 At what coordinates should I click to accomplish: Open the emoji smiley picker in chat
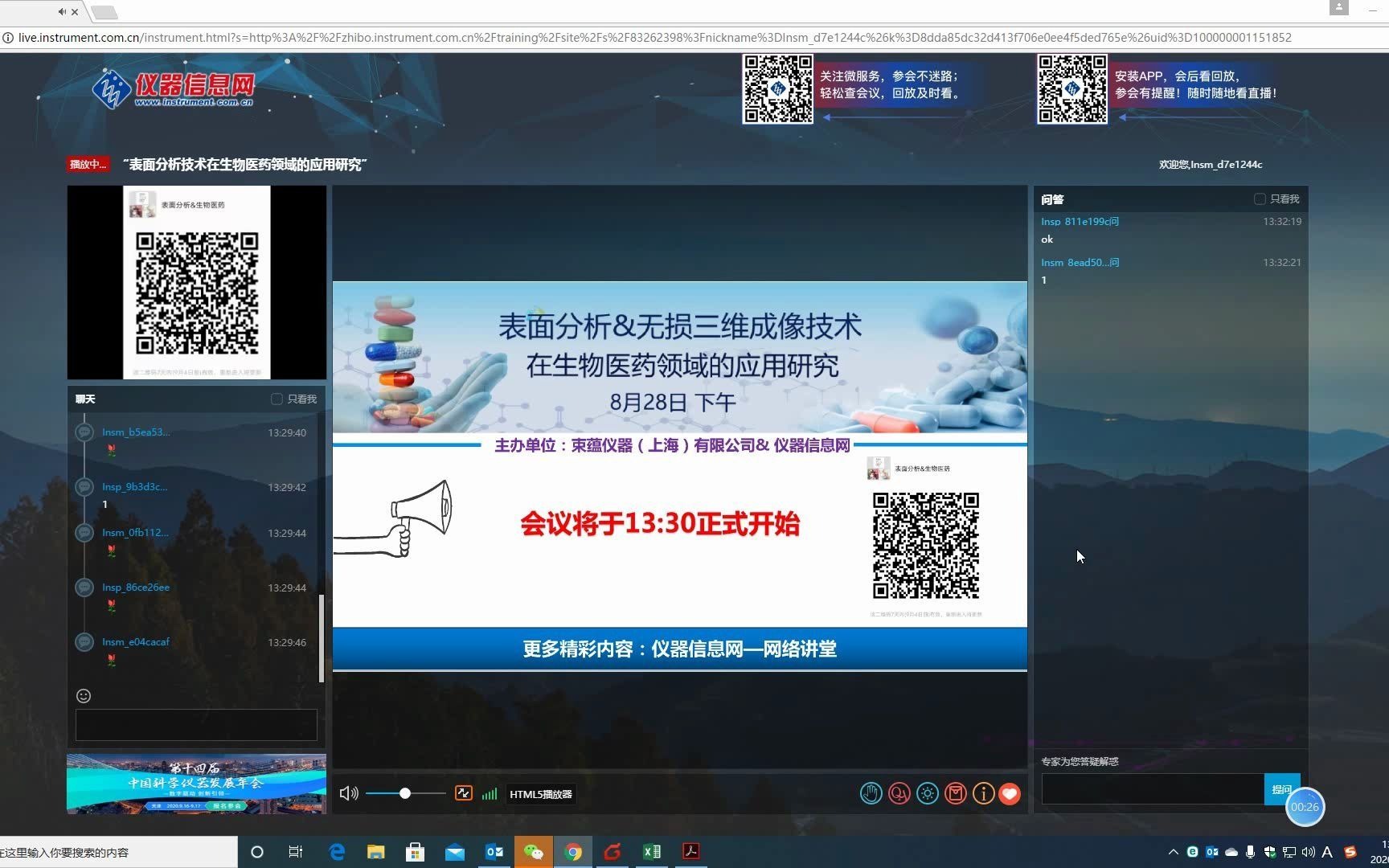point(84,696)
